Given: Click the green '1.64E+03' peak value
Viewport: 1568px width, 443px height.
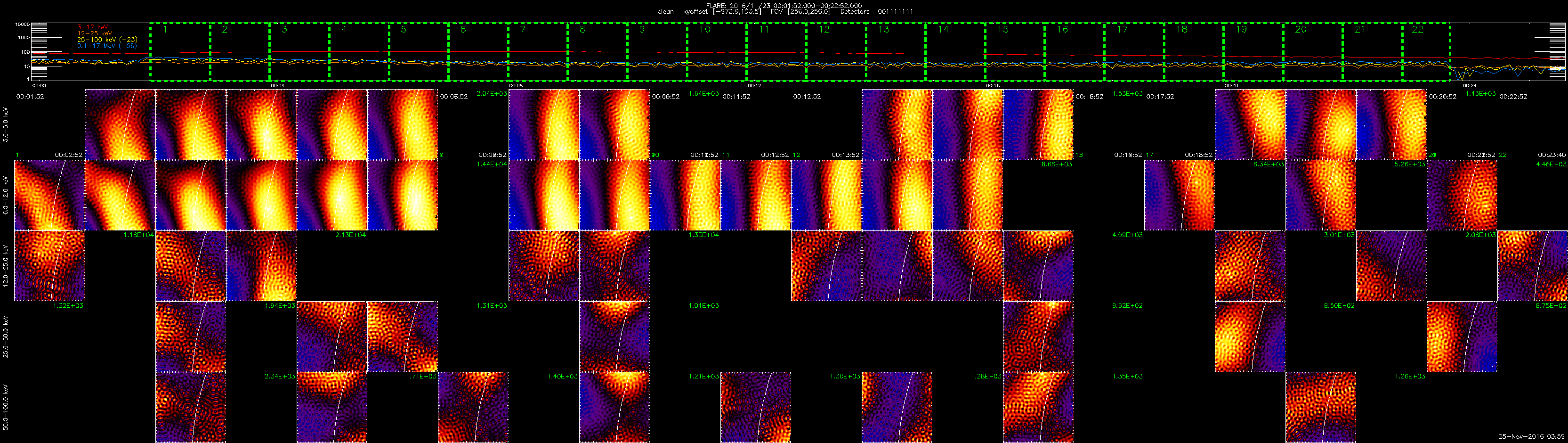Looking at the screenshot, I should 703,93.
